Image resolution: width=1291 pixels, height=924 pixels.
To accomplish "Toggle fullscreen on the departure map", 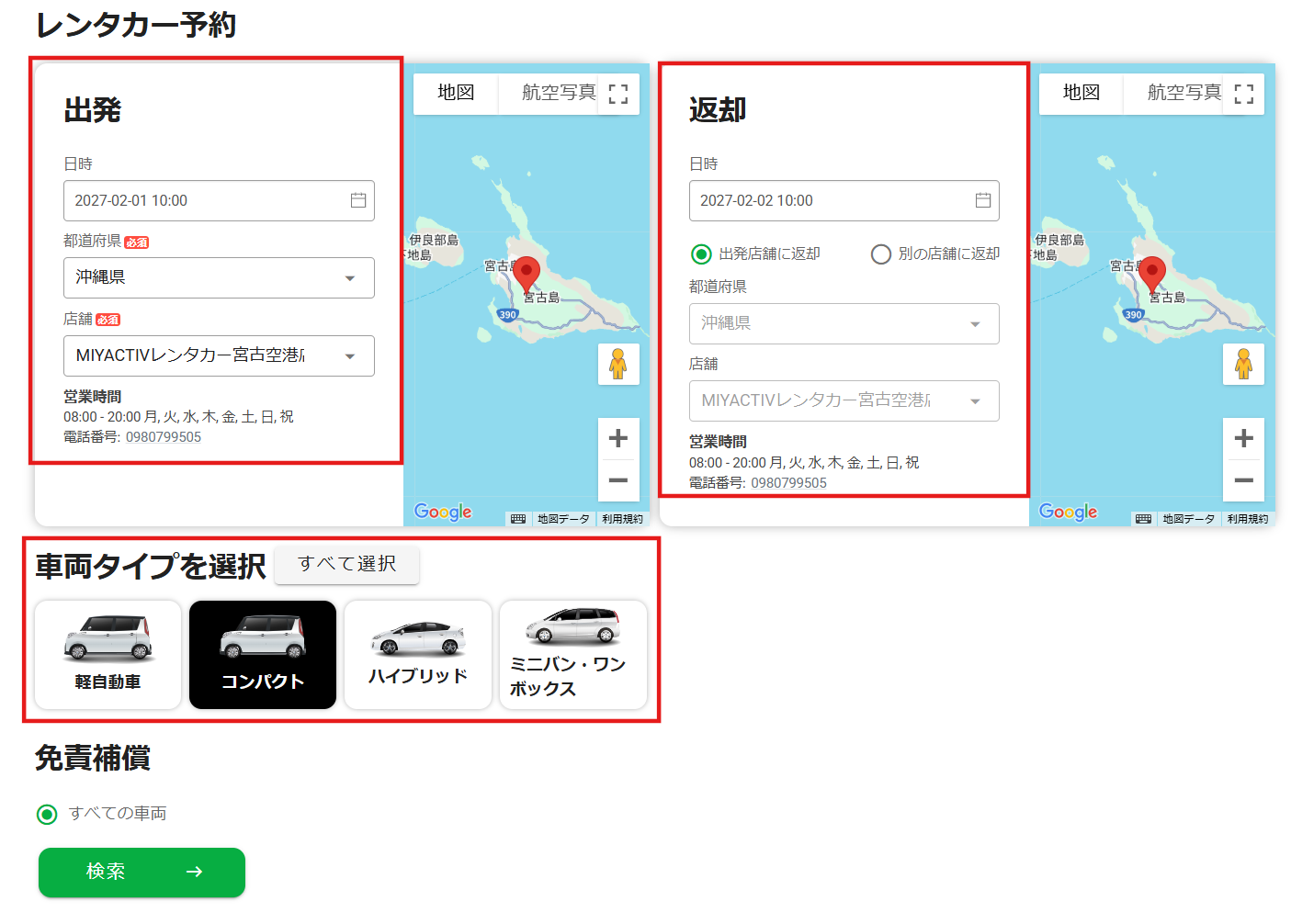I will pos(618,94).
